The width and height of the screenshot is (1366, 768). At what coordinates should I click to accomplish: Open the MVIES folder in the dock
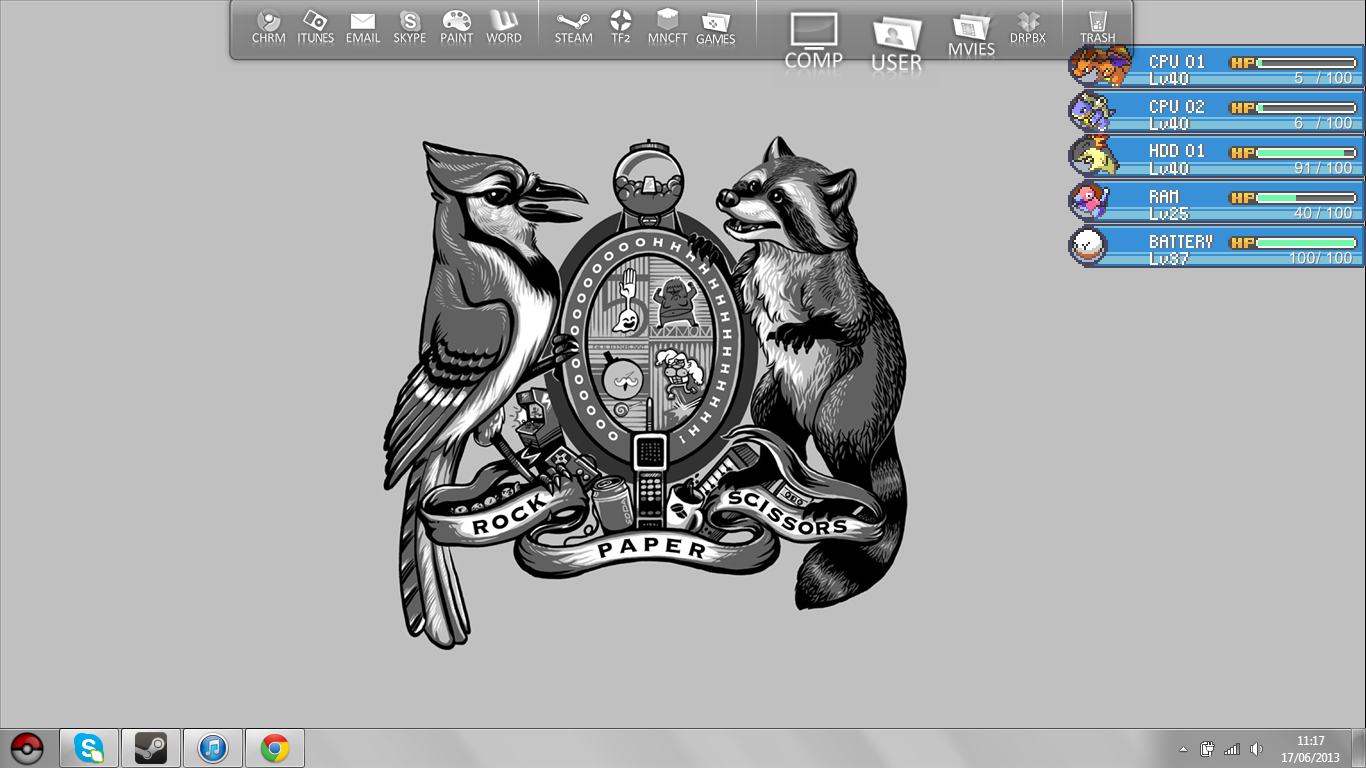click(x=972, y=35)
